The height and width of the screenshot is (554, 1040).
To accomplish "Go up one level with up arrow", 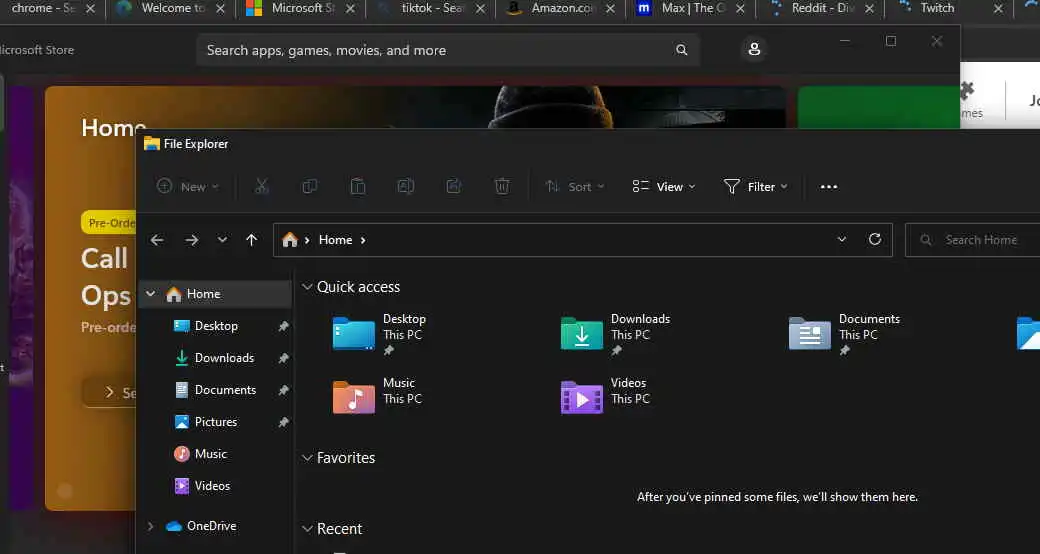I will 251,240.
